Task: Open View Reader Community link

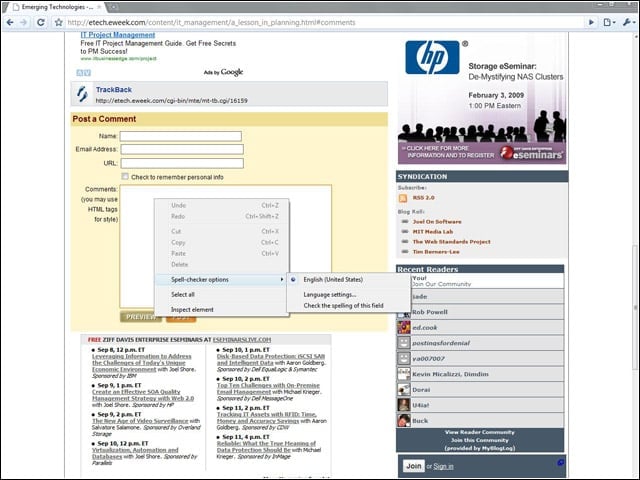Action: pyautogui.click(x=480, y=432)
